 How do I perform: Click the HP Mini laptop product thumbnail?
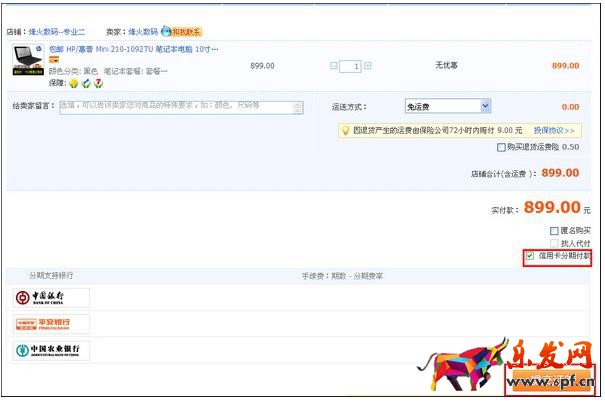tap(30, 60)
